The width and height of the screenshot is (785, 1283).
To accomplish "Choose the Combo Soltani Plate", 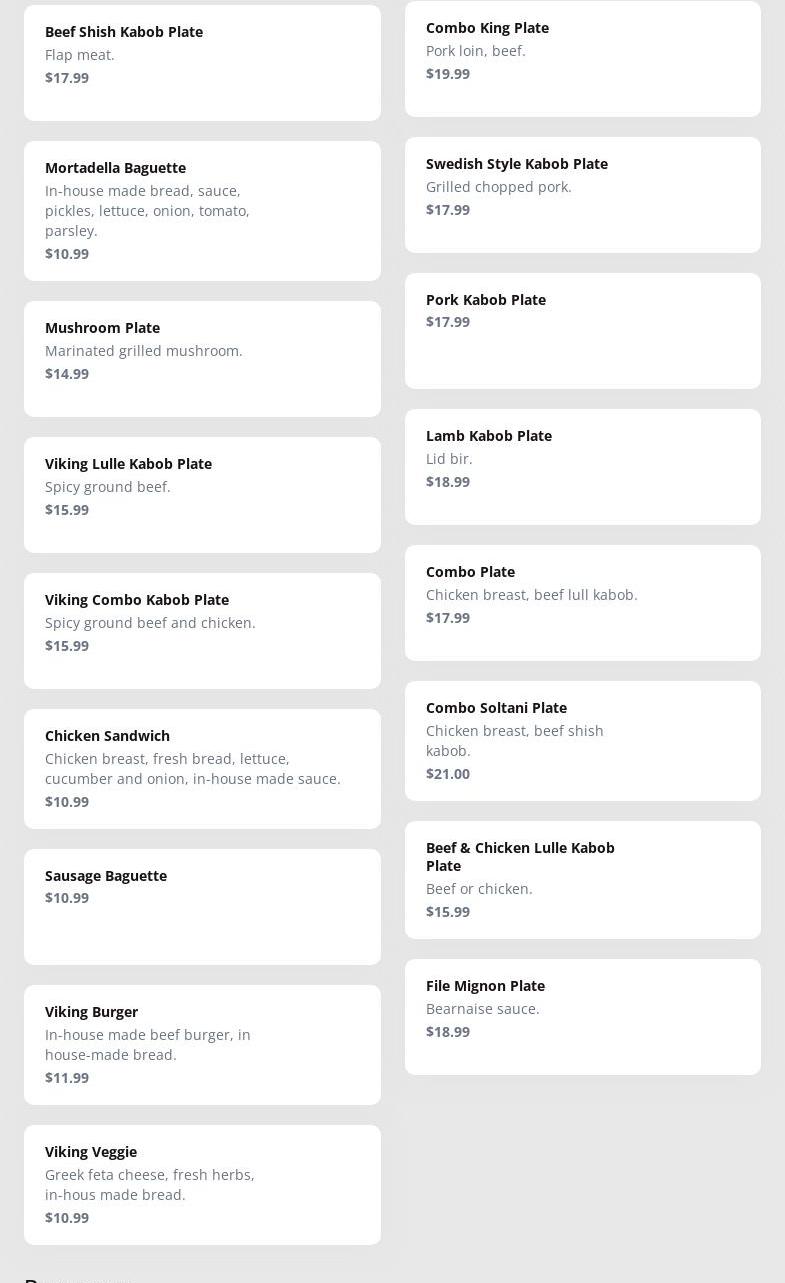I will click(583, 741).
